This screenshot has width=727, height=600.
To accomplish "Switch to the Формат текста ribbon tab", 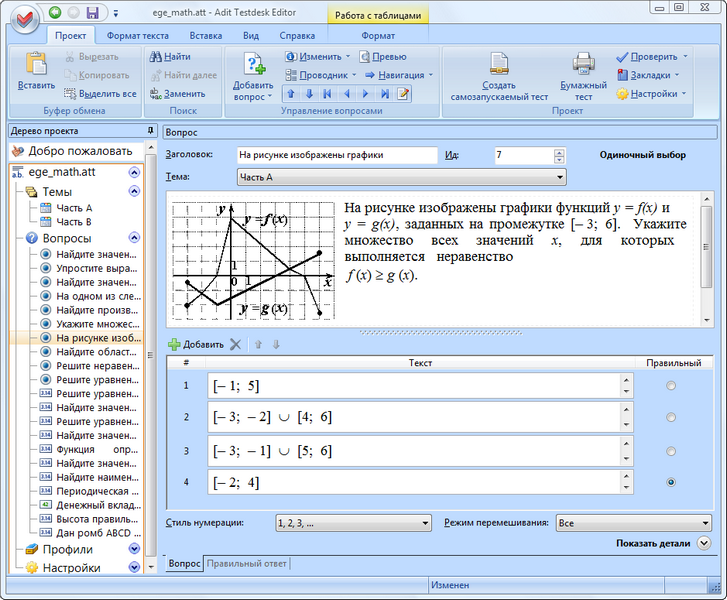I will (x=137, y=35).
